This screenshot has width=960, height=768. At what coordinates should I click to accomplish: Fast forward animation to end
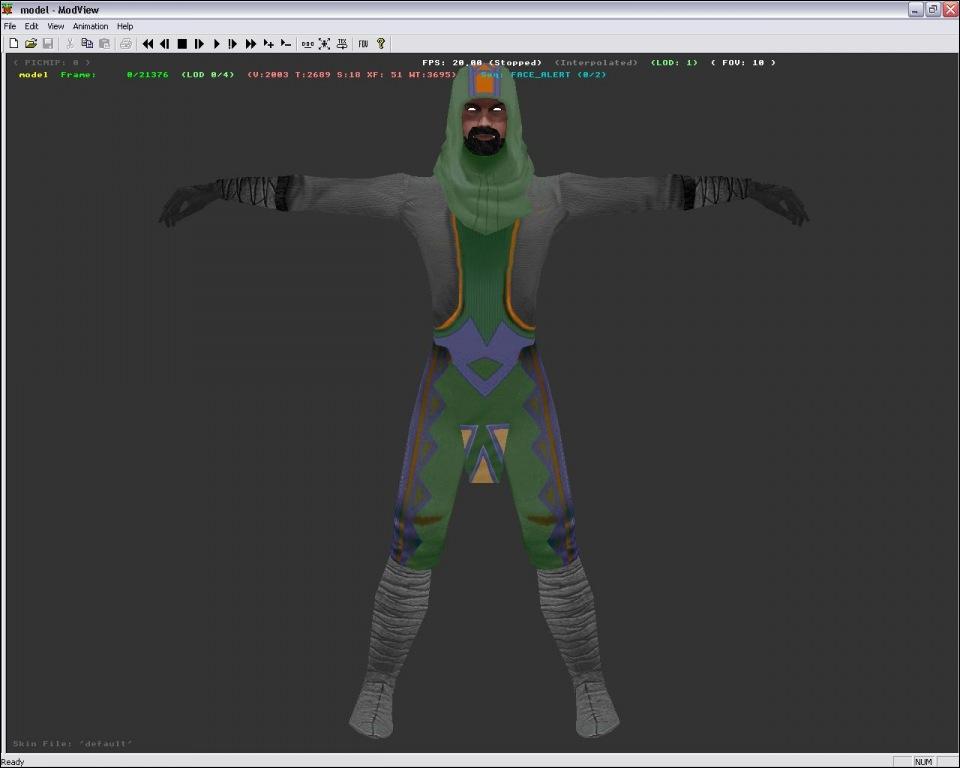tap(251, 44)
